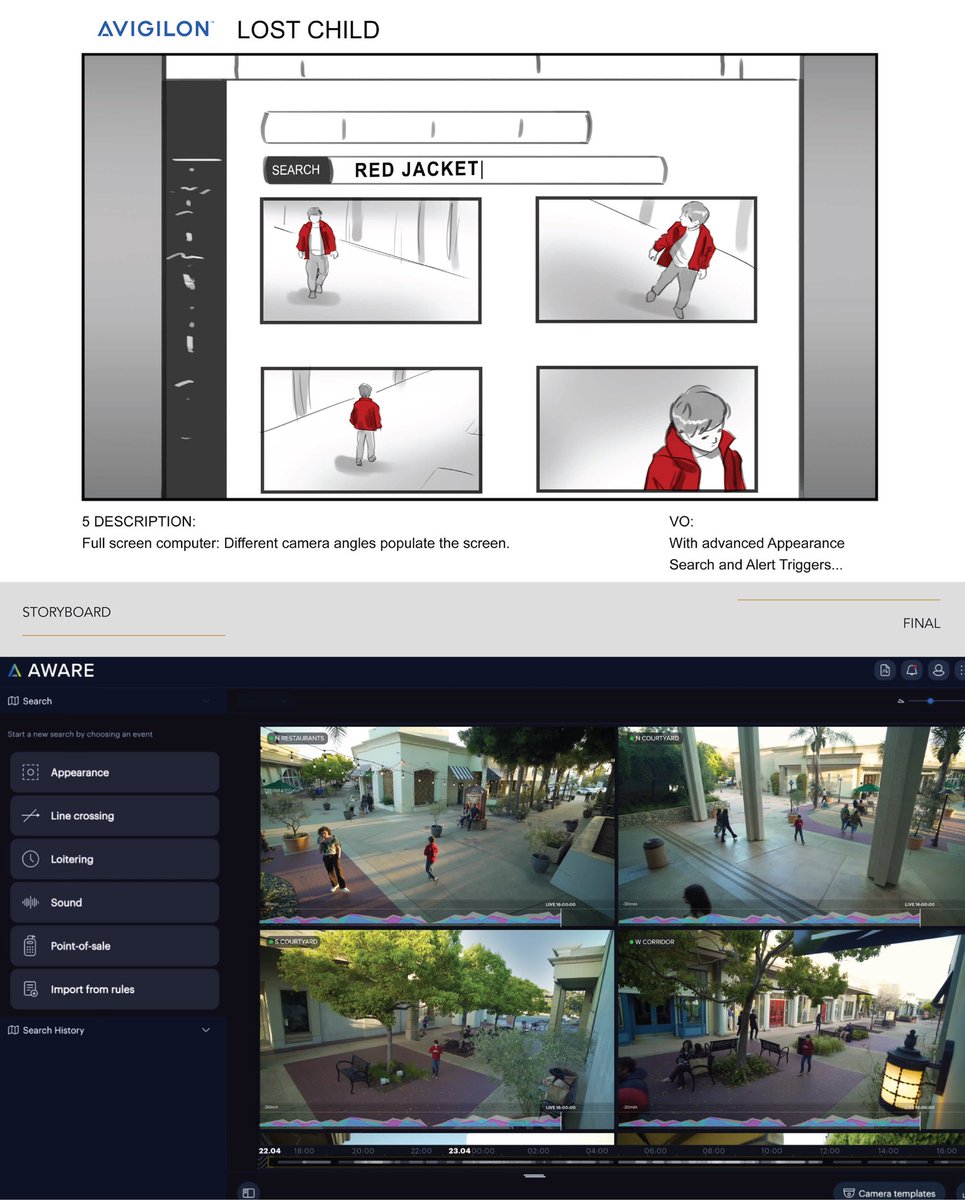The width and height of the screenshot is (965, 1200).
Task: Select the N COURTYARD camera feed
Action: [x=791, y=826]
